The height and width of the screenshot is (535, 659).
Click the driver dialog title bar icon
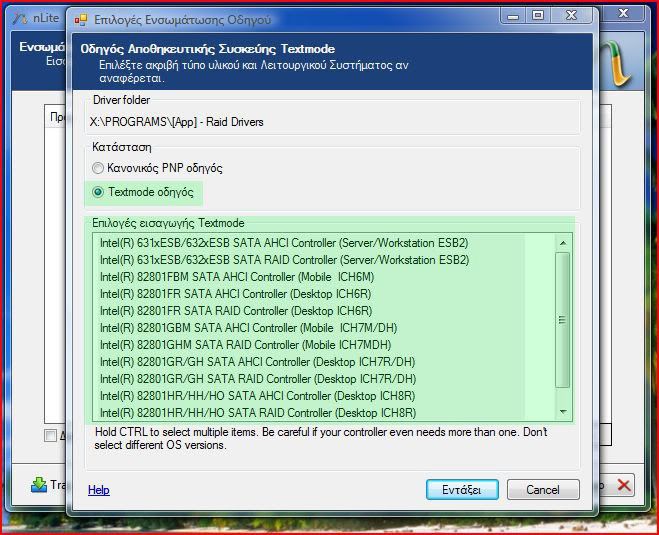[82, 17]
